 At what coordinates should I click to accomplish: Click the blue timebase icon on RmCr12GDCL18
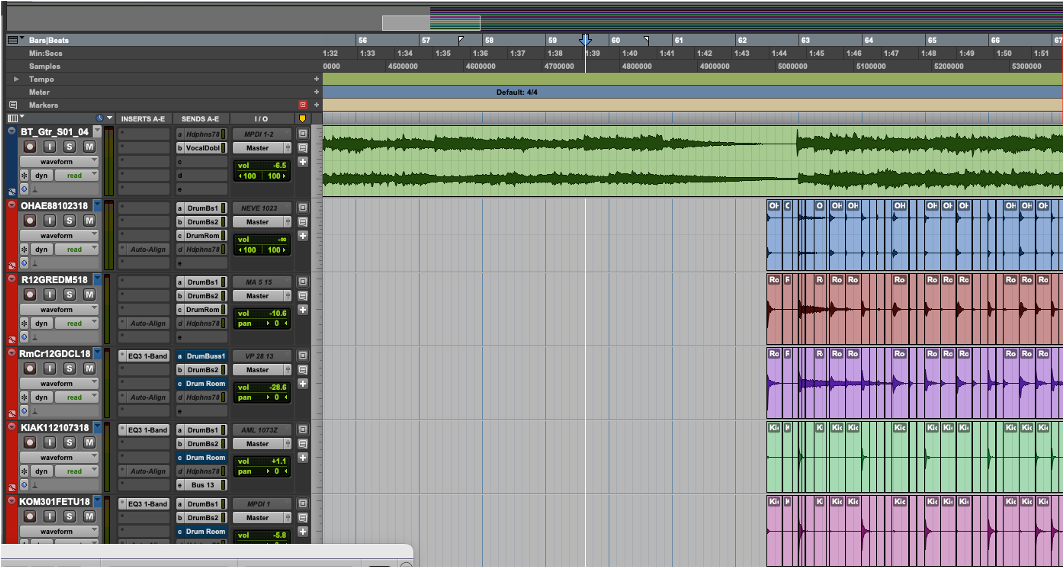[x=24, y=411]
